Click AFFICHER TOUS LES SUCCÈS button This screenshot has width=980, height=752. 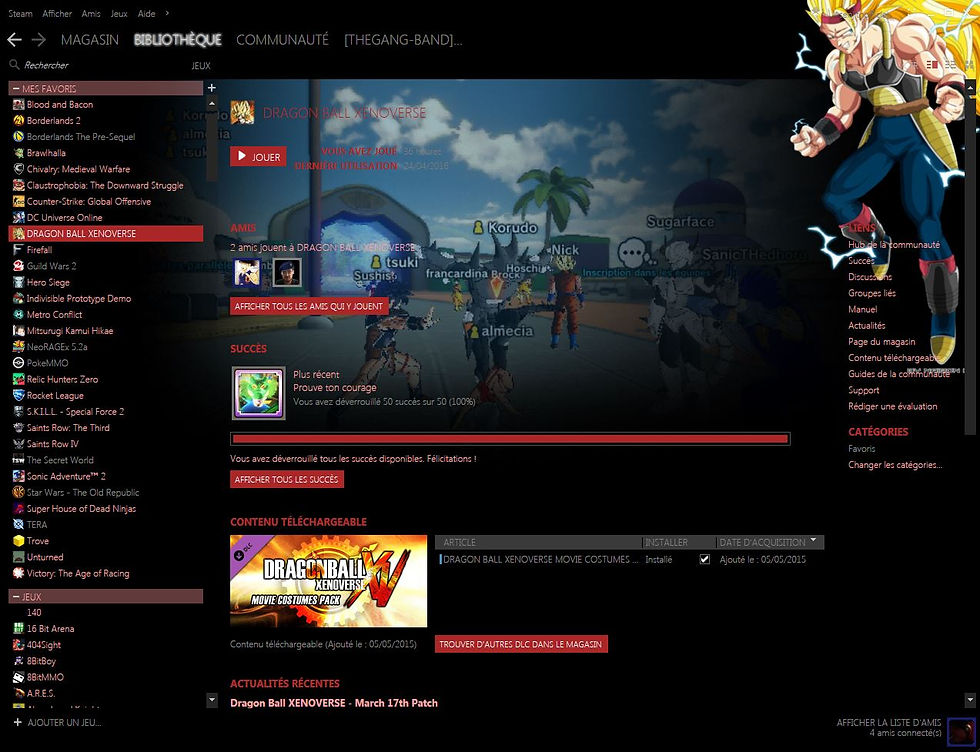pos(287,479)
